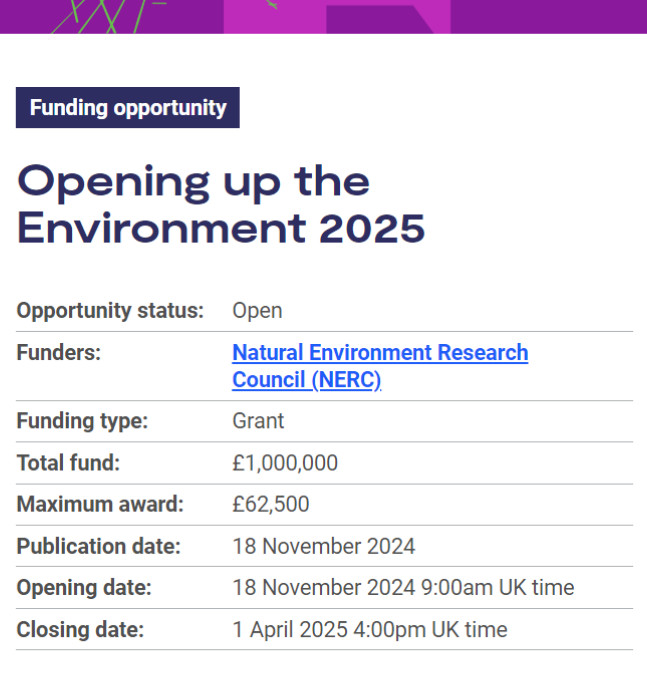The height and width of the screenshot is (689, 647).
Task: Select the 1 April 2025 4:00pm closing value
Action: (370, 629)
